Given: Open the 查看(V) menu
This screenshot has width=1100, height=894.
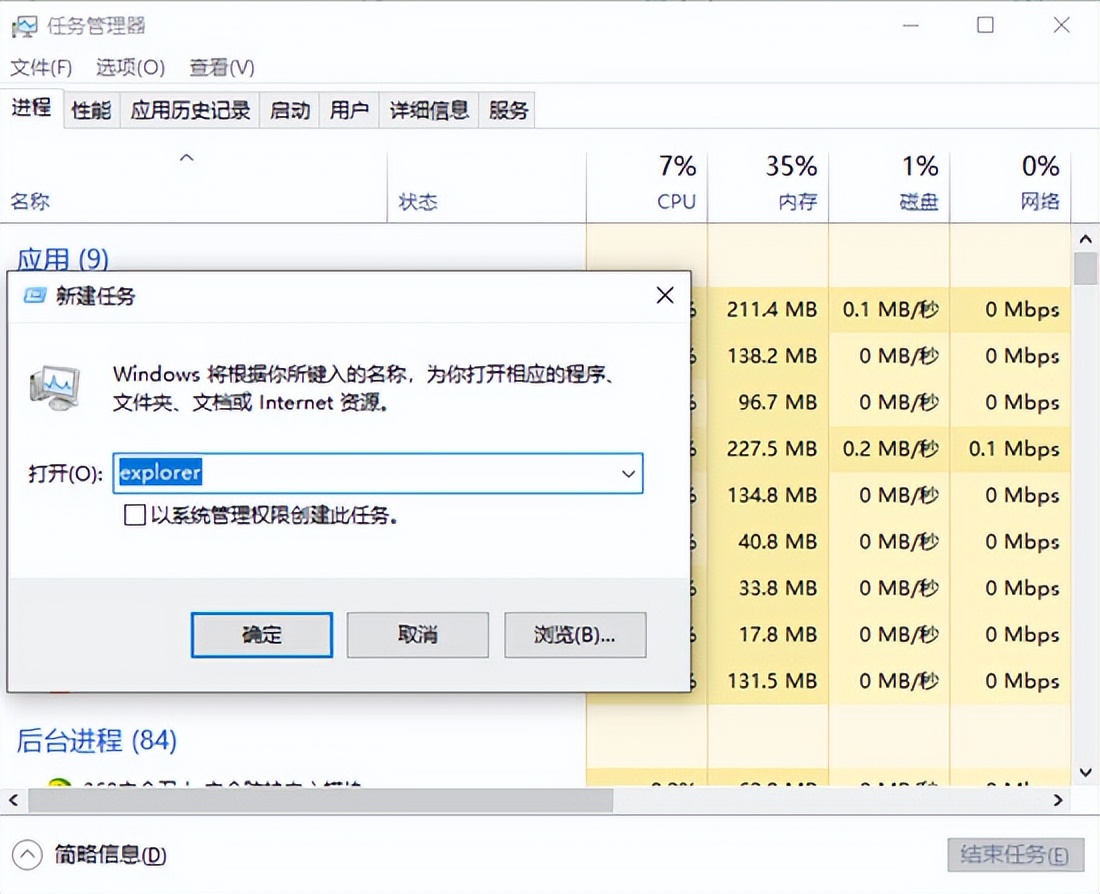Looking at the screenshot, I should pyautogui.click(x=222, y=67).
